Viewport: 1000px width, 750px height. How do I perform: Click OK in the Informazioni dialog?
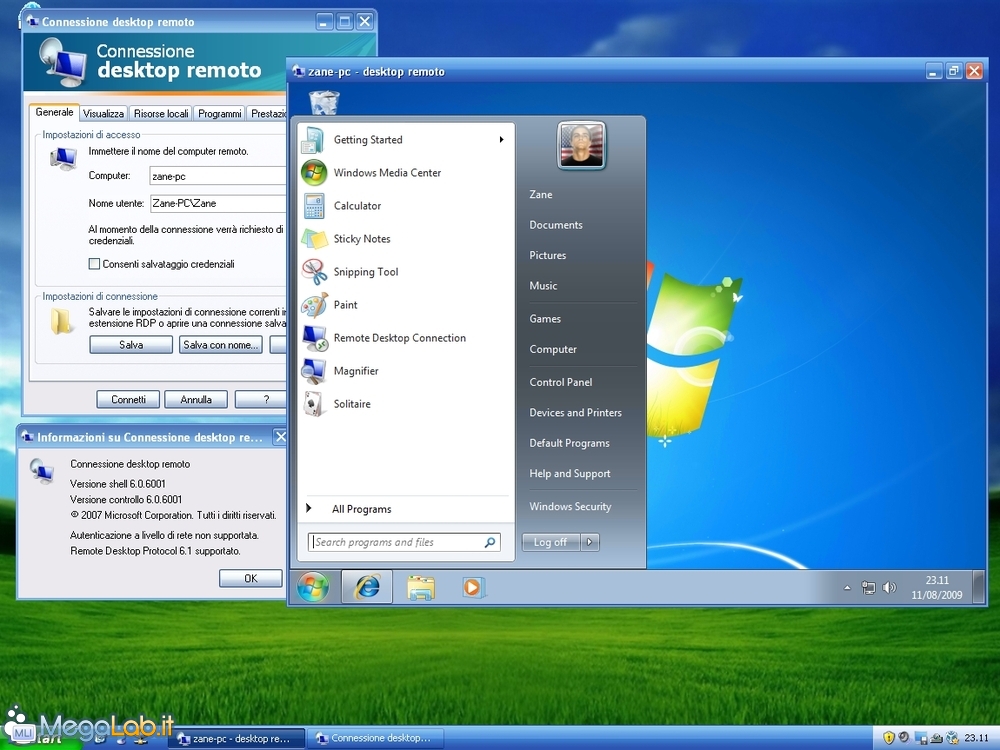251,578
